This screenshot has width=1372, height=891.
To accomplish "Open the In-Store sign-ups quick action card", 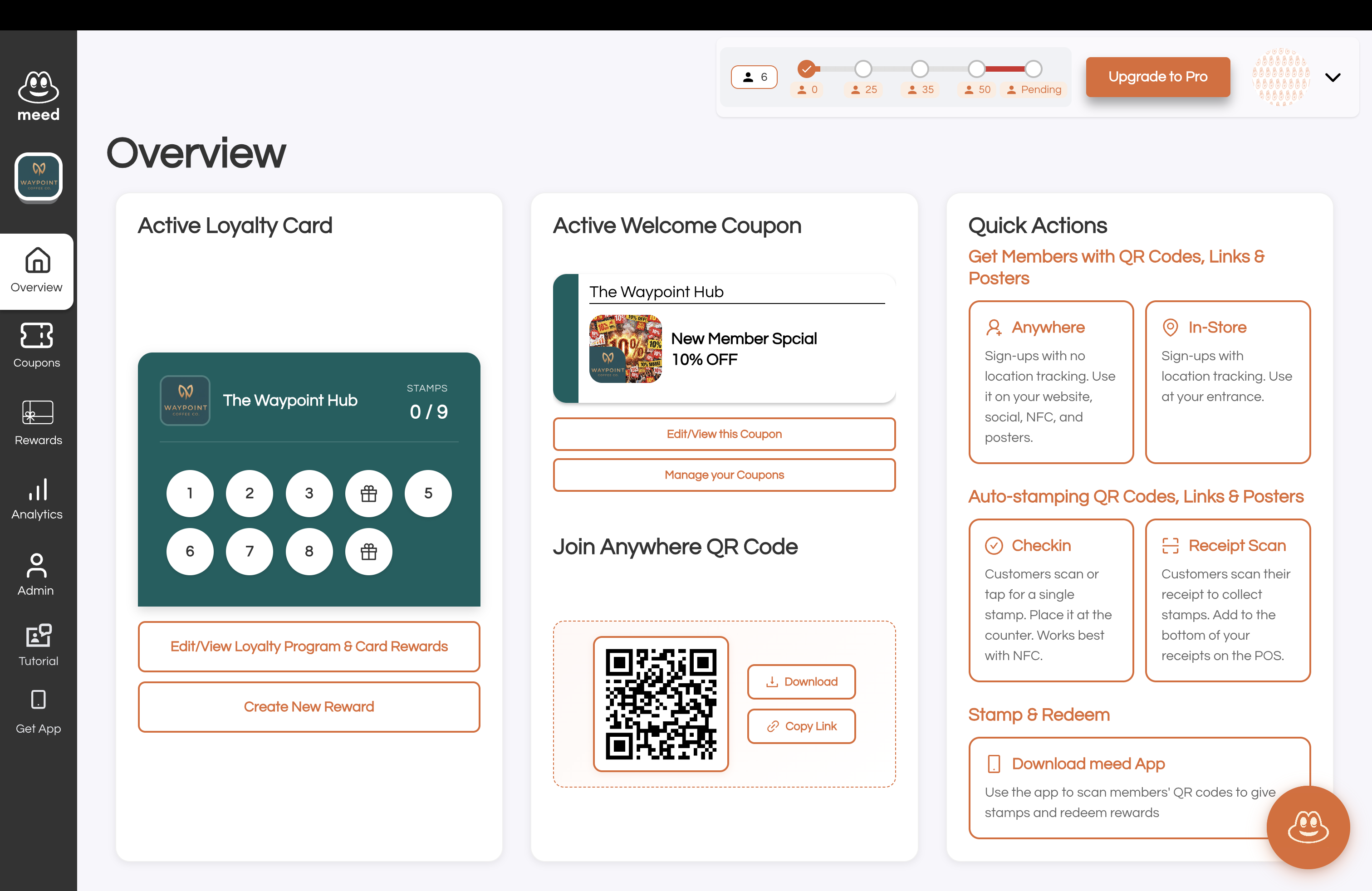I will (1228, 382).
